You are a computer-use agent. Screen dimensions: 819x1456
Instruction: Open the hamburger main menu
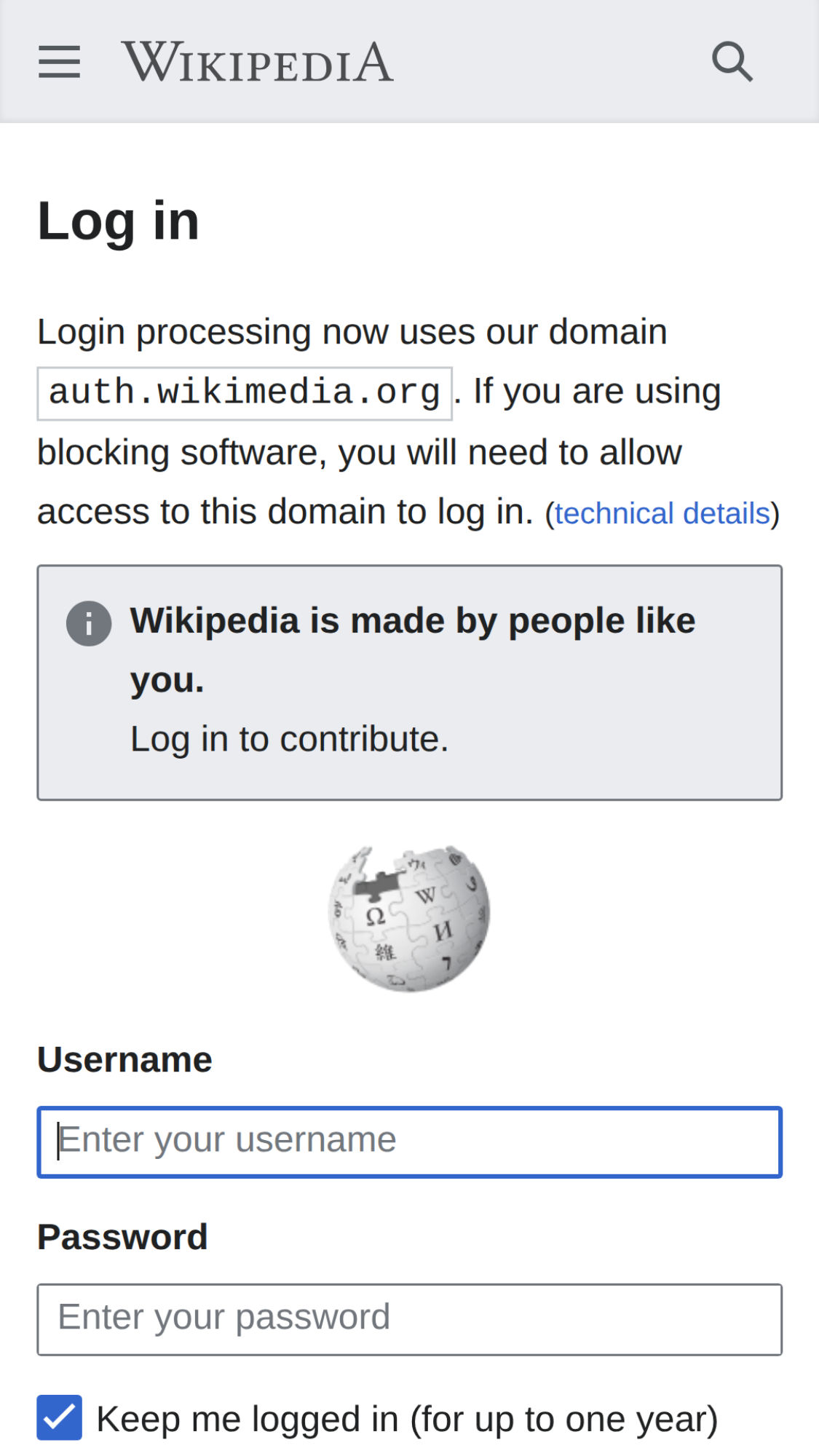tap(59, 62)
